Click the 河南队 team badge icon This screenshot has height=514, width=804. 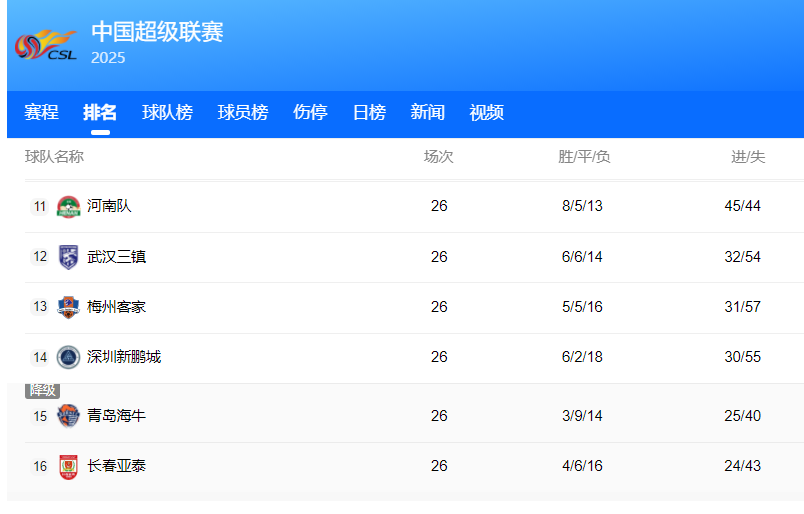coord(68,207)
